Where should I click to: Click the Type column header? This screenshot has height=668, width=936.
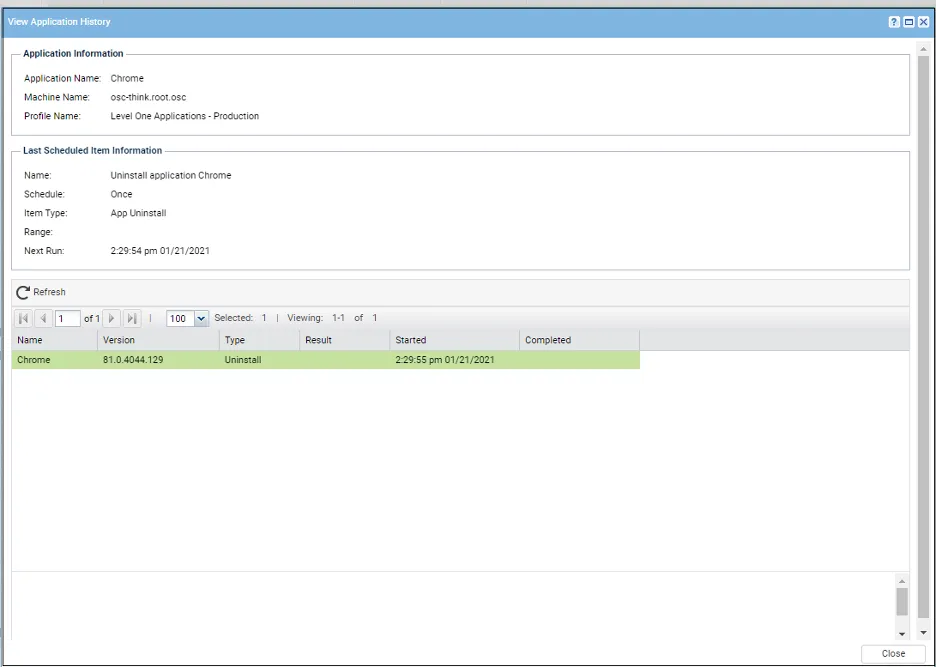[258, 340]
